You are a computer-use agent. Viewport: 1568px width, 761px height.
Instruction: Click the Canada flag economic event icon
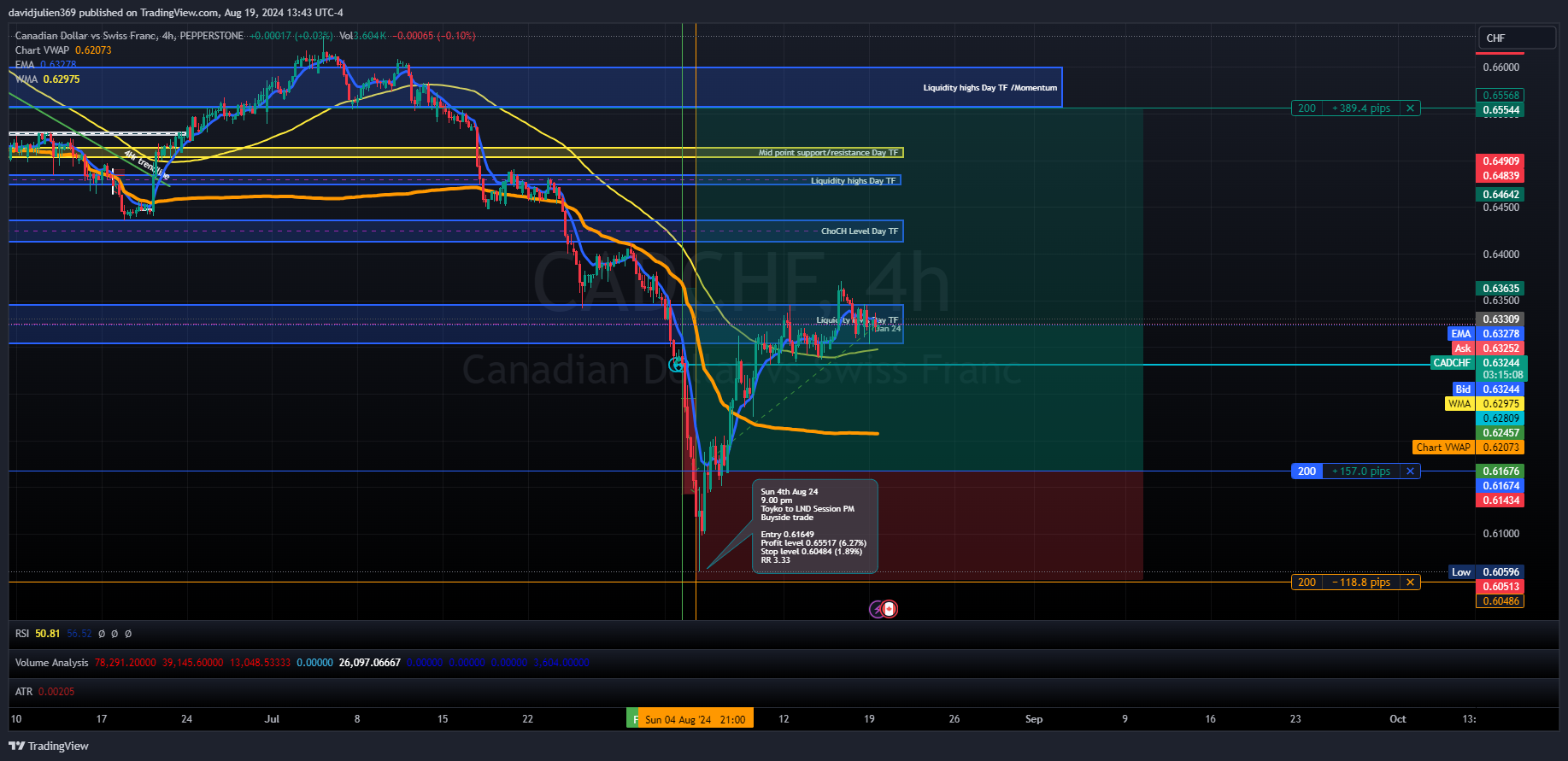coord(890,609)
